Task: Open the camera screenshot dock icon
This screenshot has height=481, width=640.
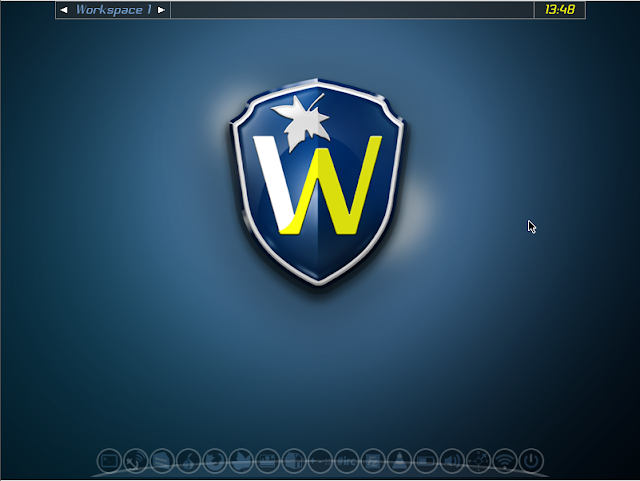Action: 267,461
